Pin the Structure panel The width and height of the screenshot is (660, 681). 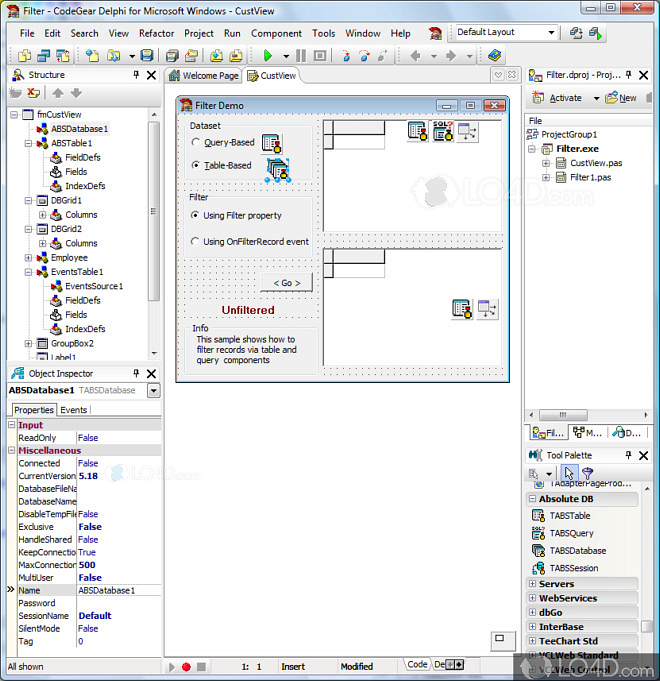[136, 75]
